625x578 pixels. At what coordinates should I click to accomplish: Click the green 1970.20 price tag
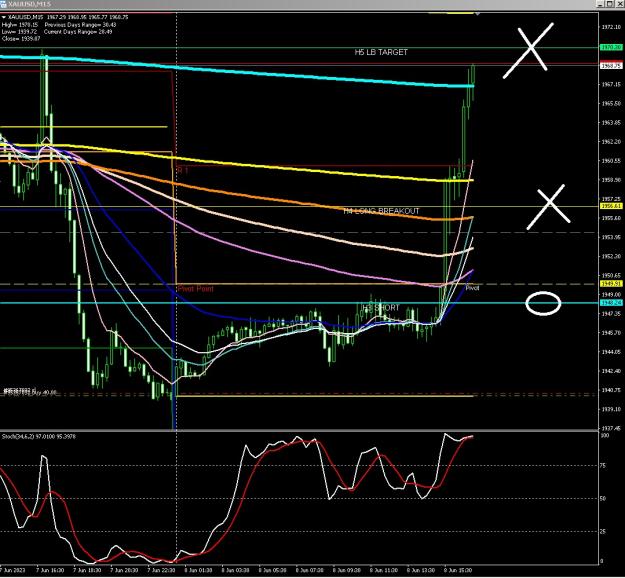(611, 47)
